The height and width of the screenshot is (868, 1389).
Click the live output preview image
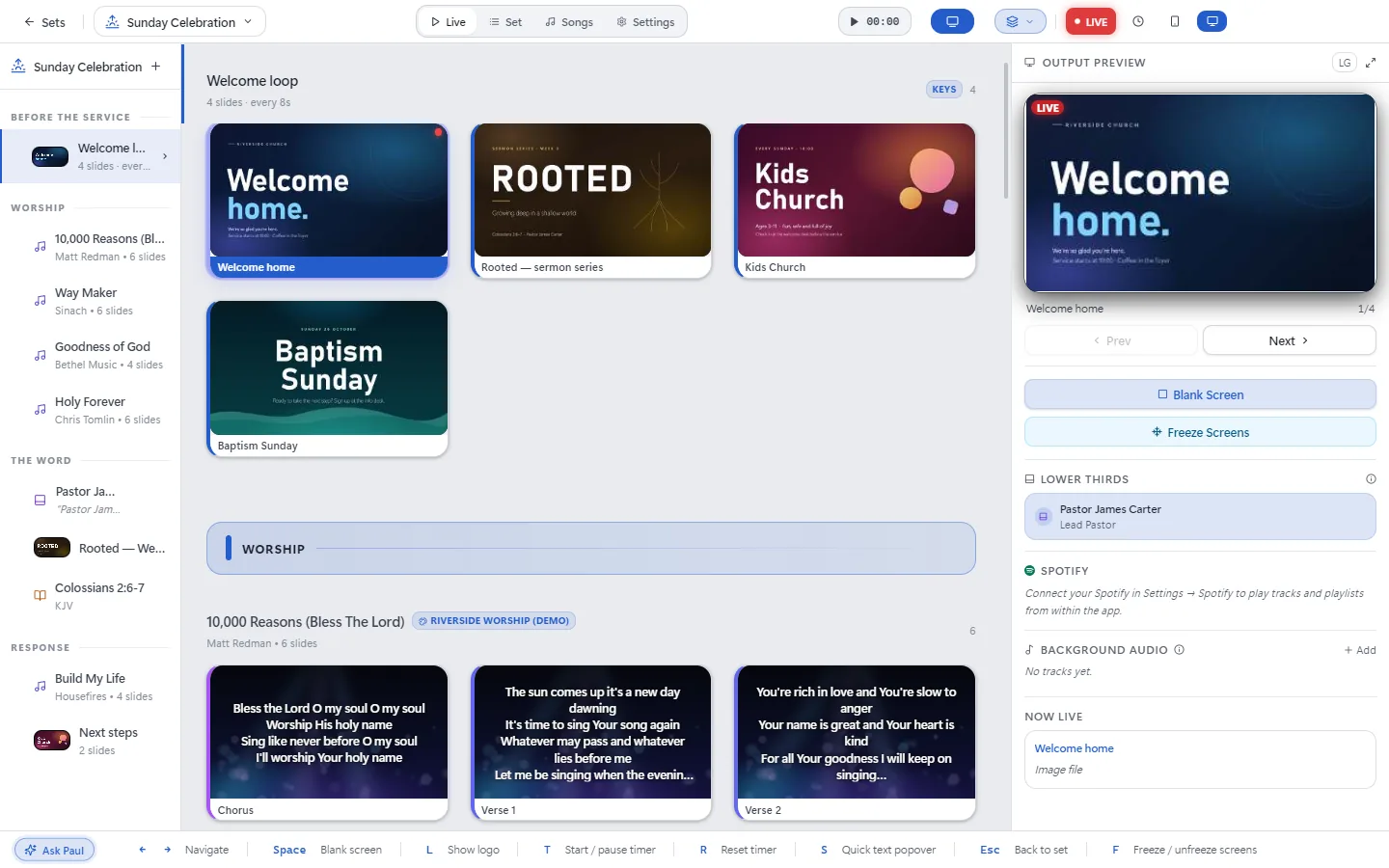coord(1200,193)
